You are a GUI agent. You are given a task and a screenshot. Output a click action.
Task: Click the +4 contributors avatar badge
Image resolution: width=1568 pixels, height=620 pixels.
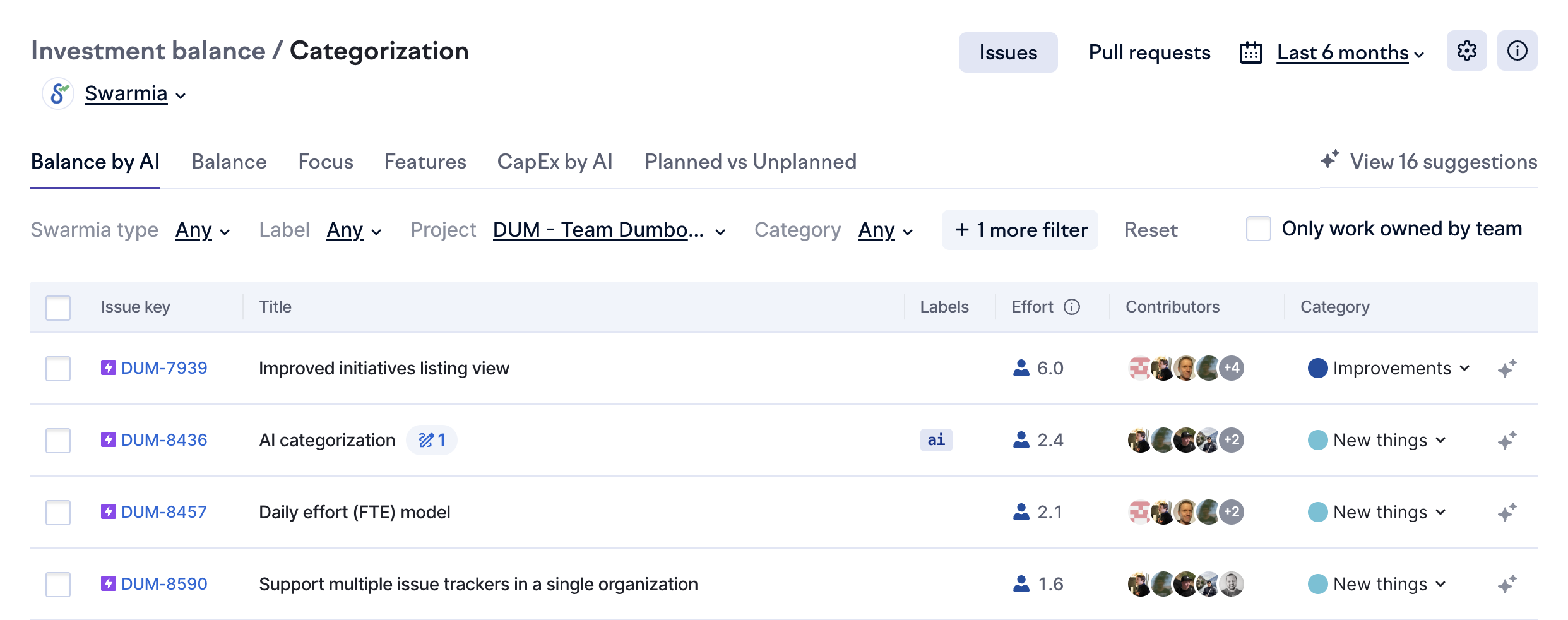[x=1232, y=368]
